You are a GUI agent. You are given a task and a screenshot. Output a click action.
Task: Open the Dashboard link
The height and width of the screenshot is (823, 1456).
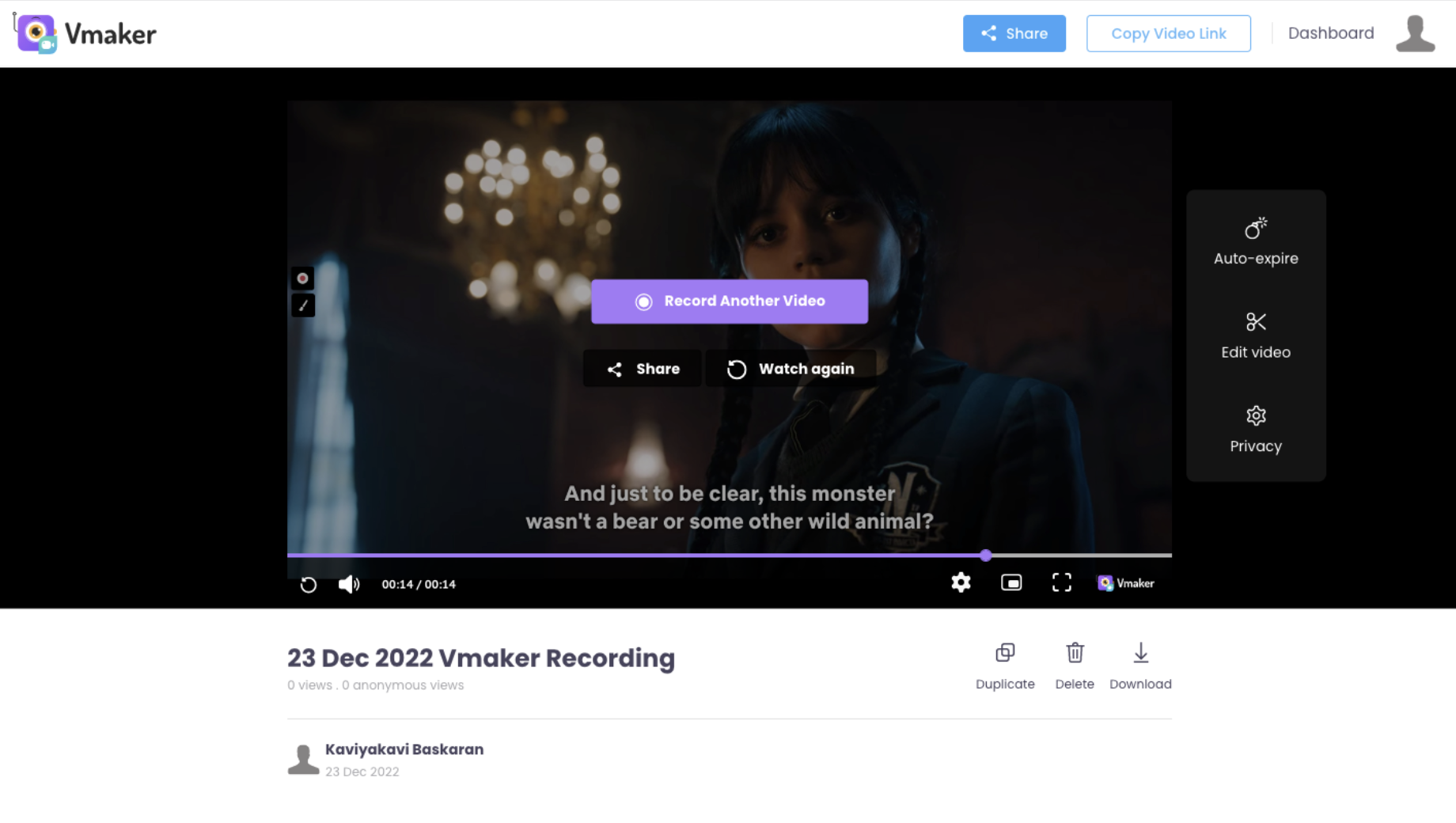click(1330, 33)
